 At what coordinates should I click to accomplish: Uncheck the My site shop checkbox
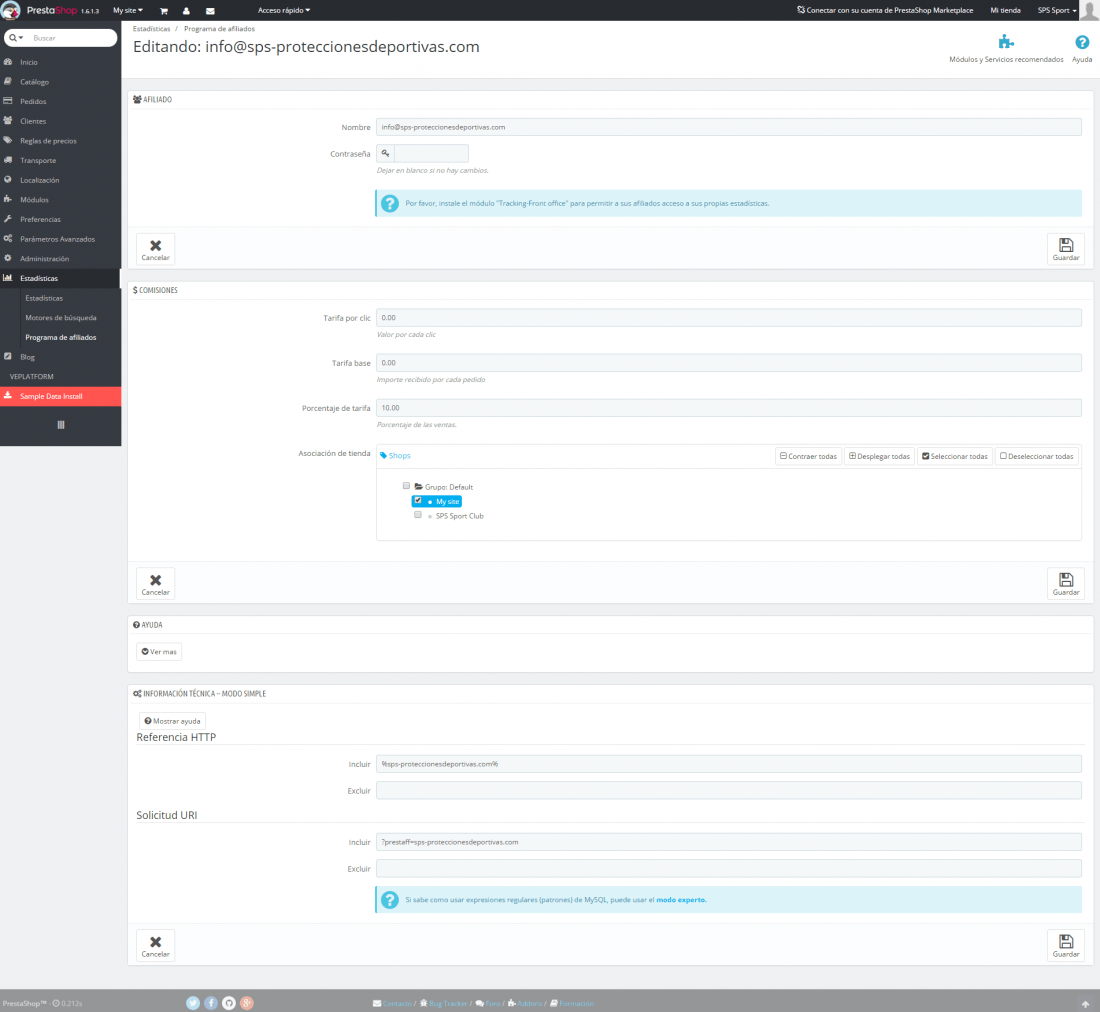[418, 501]
